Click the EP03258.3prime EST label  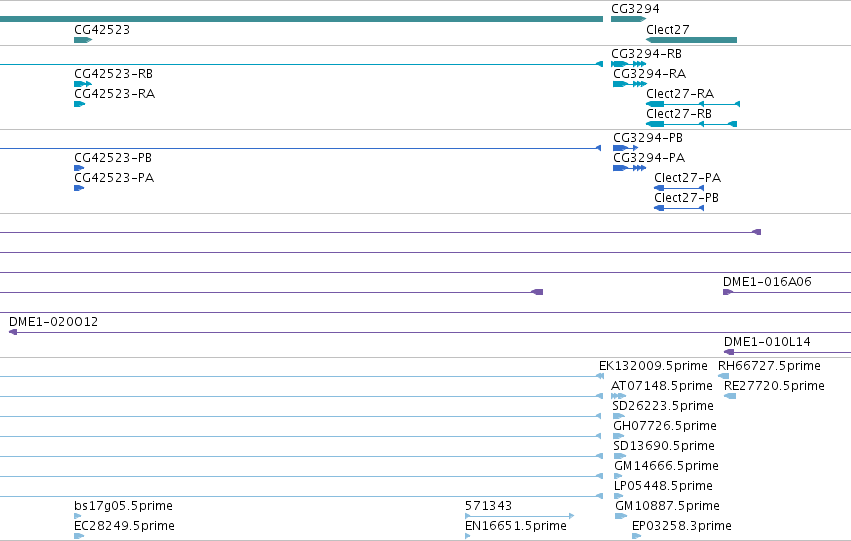point(682,526)
